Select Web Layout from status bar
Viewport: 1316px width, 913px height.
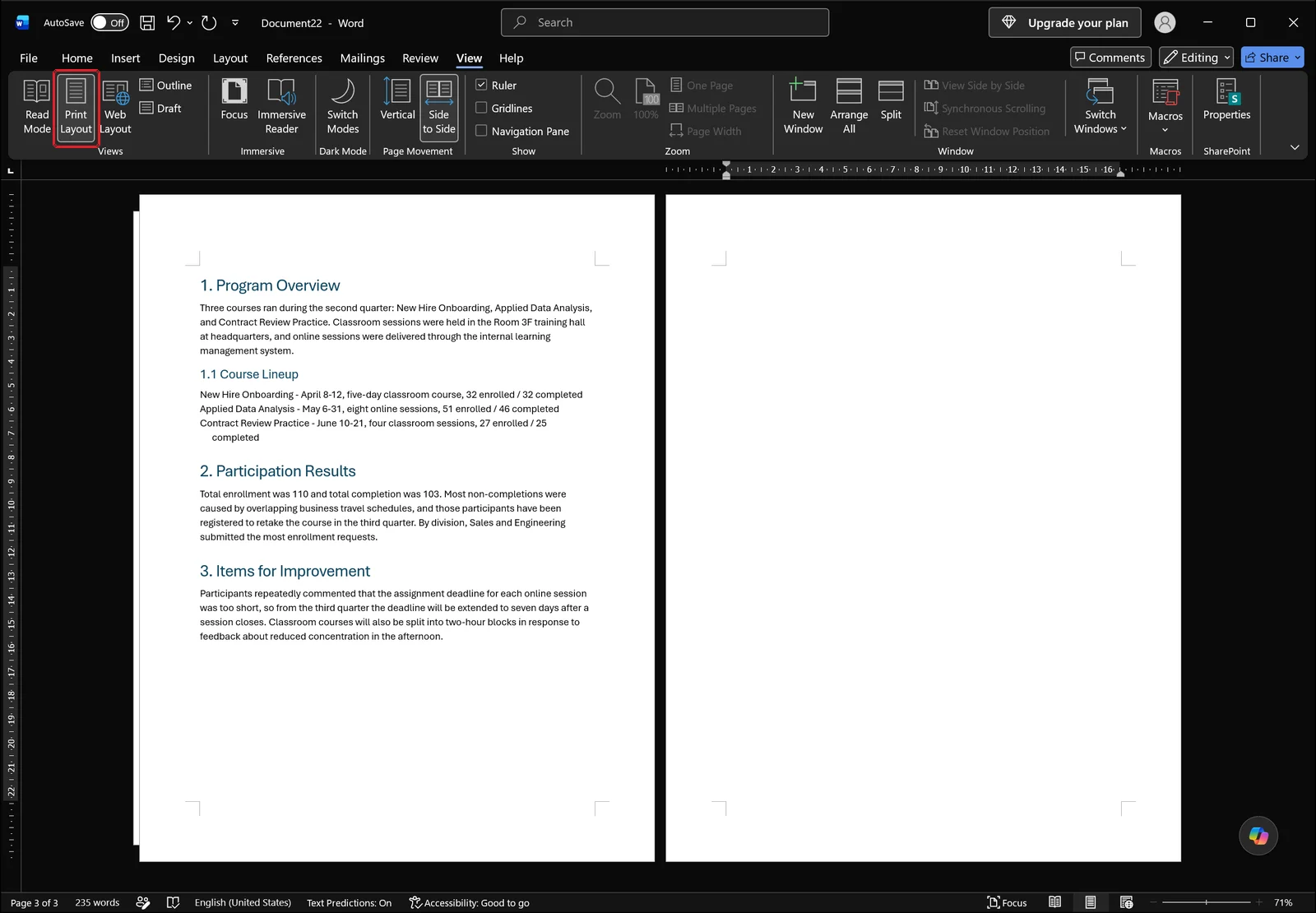tap(1126, 902)
